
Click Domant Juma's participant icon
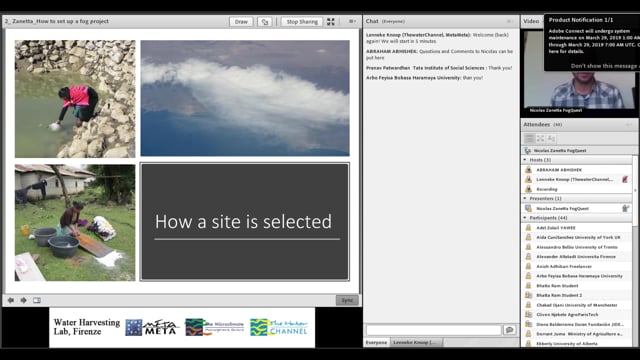click(528, 334)
